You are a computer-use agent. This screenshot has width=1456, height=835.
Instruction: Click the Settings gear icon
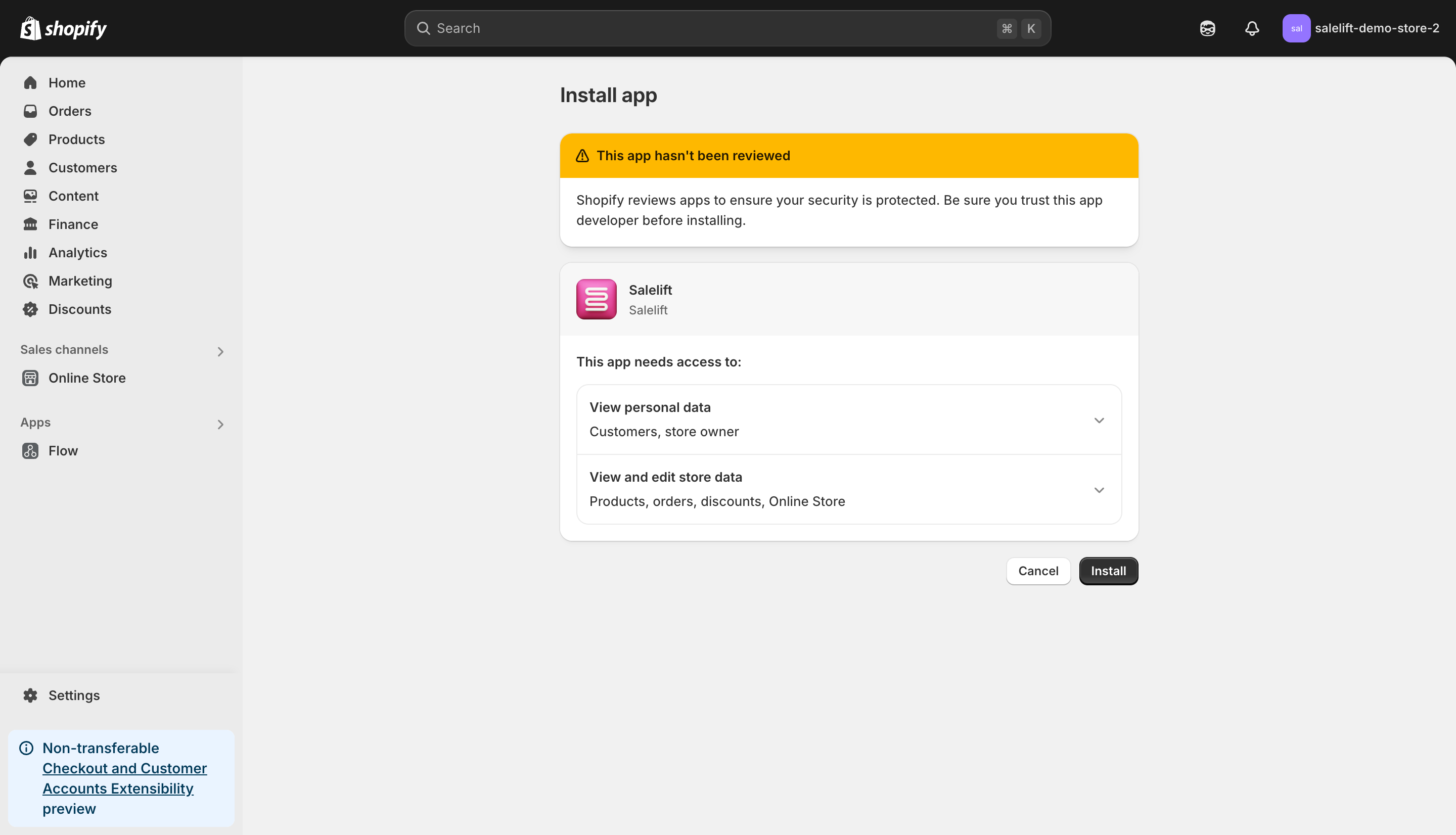coord(30,695)
